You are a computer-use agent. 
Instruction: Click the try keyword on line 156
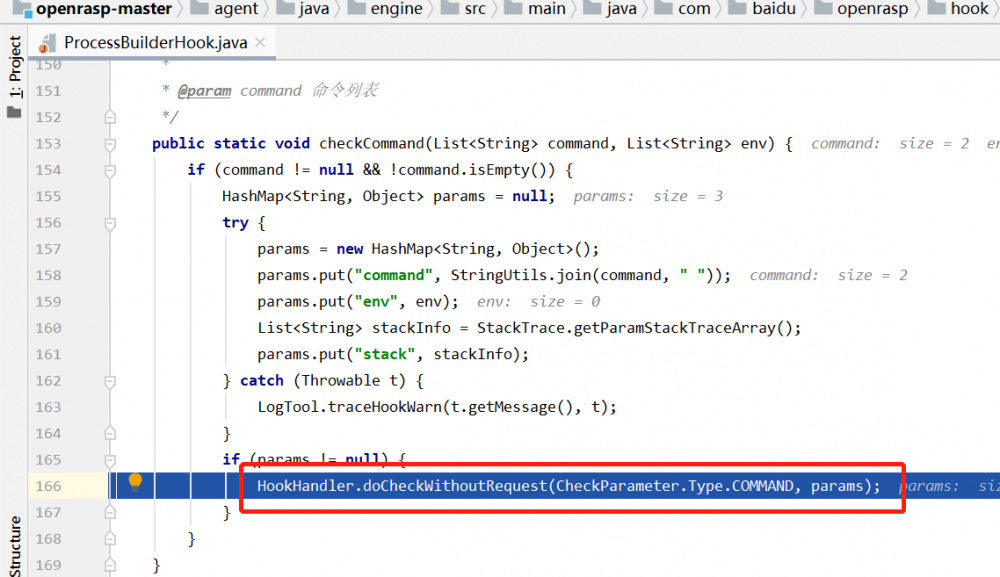pos(235,223)
